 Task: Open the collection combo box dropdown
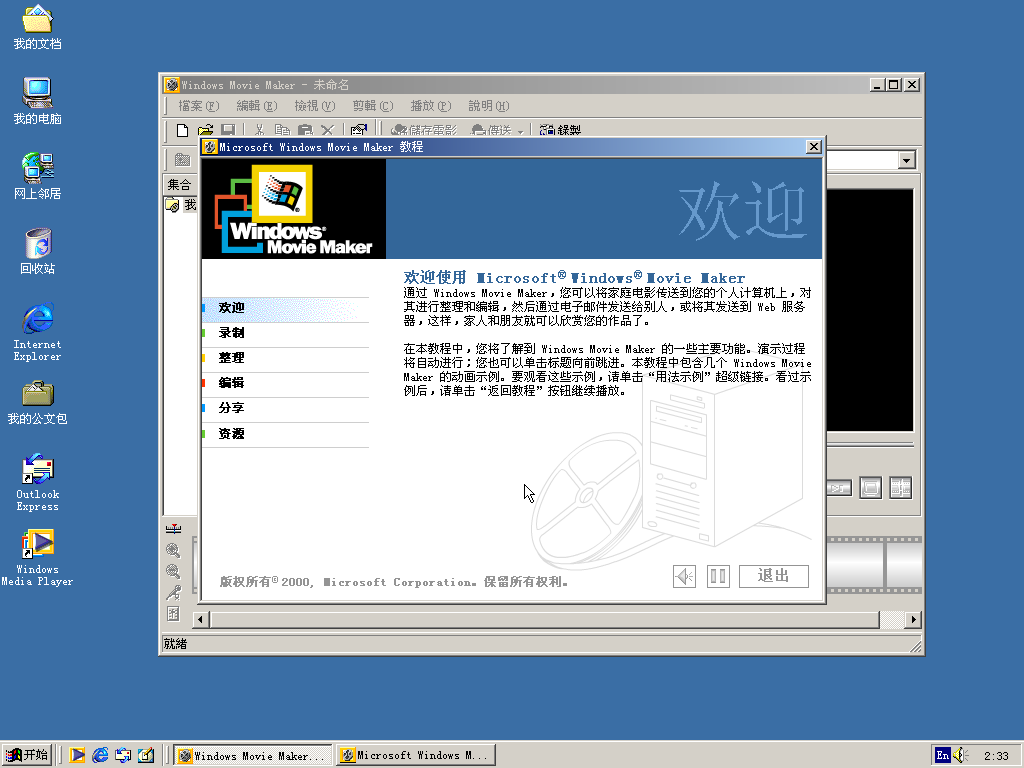click(x=906, y=160)
